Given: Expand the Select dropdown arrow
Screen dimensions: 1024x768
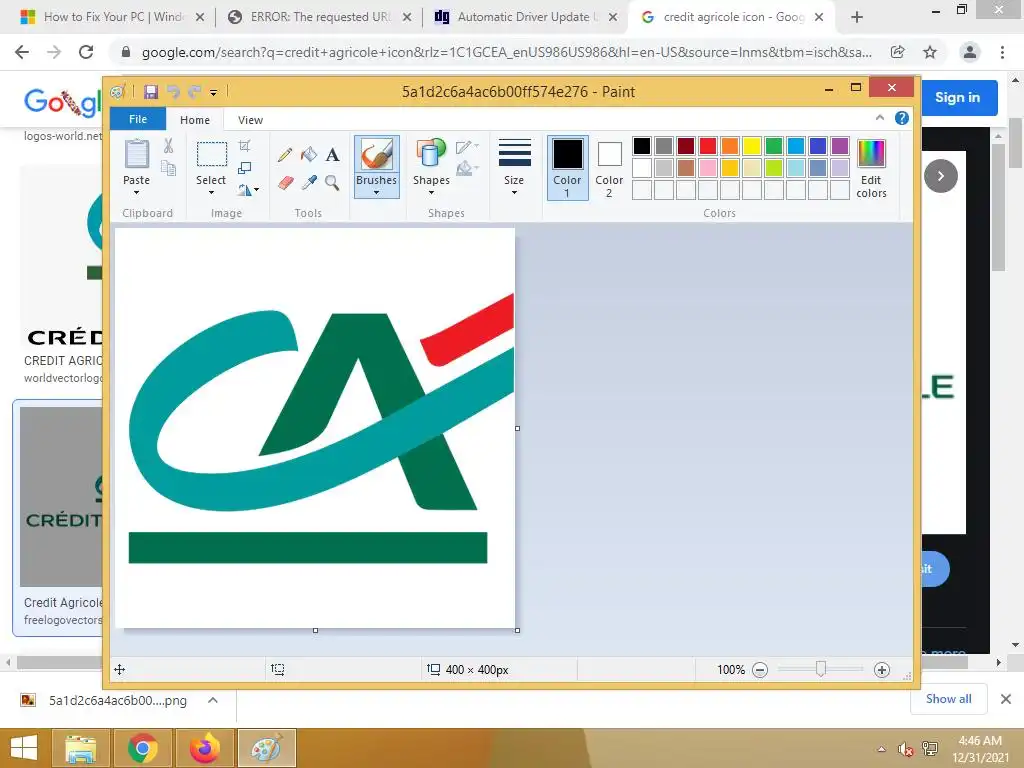Looking at the screenshot, I should (212, 193).
